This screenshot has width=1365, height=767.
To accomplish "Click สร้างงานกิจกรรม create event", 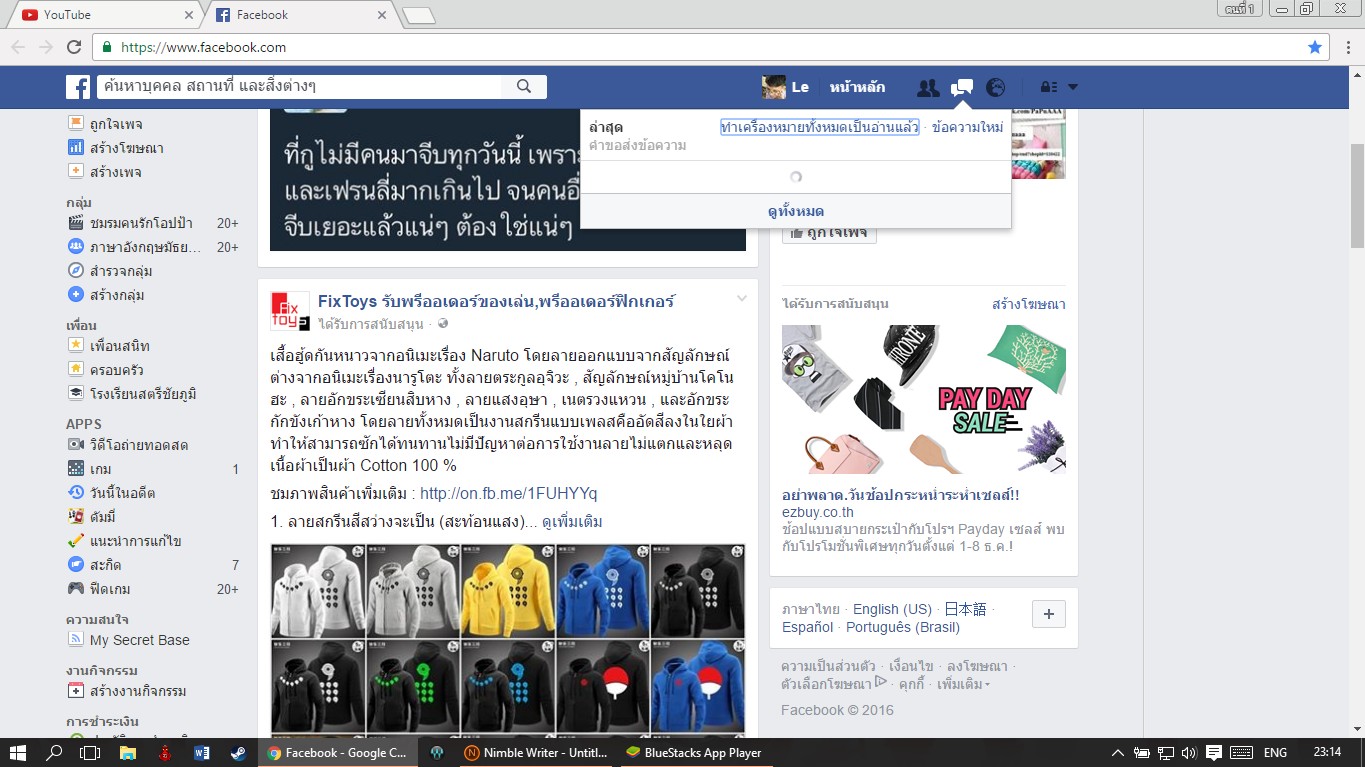I will pos(138,691).
